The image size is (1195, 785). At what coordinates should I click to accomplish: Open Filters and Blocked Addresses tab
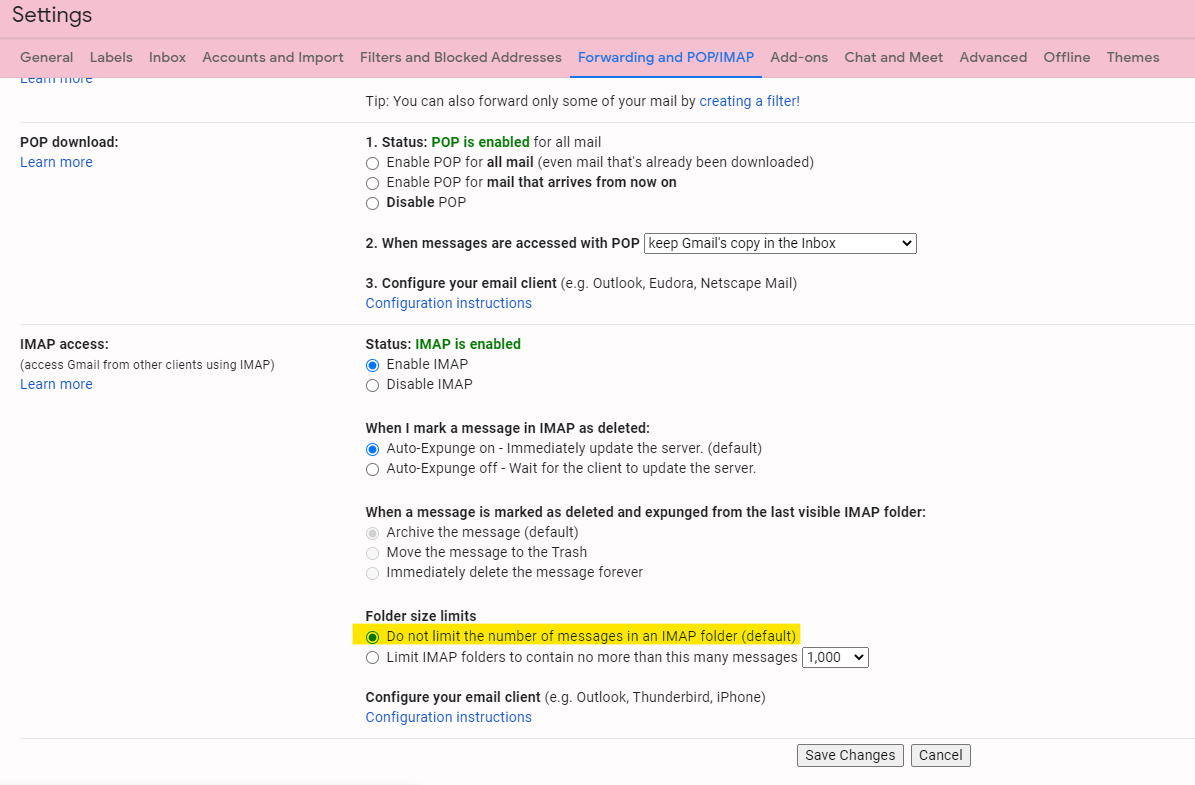pyautogui.click(x=461, y=57)
